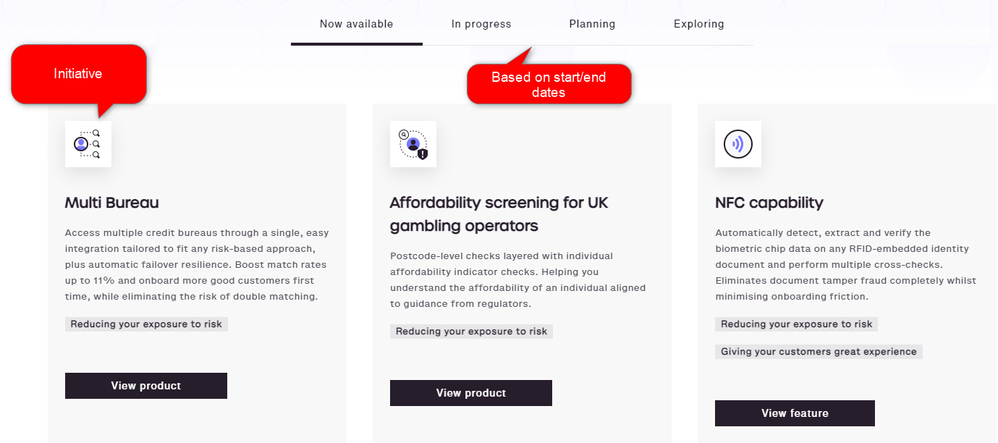The width and height of the screenshot is (998, 443).
Task: Select Multi Bureau's Reducing your exposure to risk tag
Action: point(146,324)
